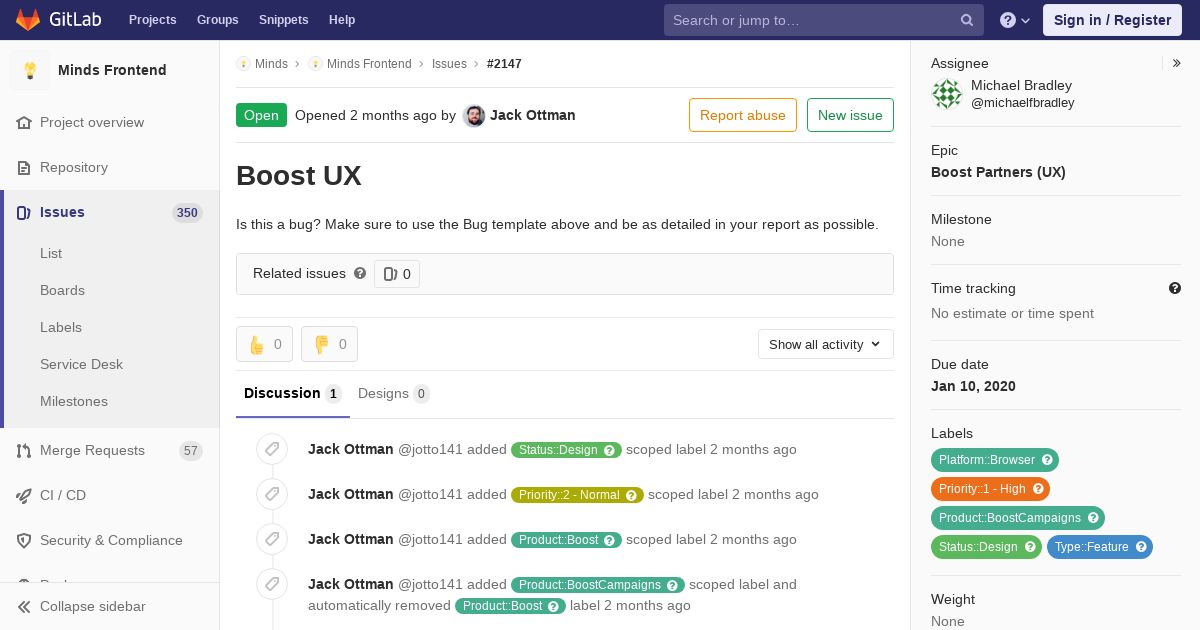Click the Security & Compliance shield icon
Screen dimensions: 1200x630
pyautogui.click(x=24, y=540)
